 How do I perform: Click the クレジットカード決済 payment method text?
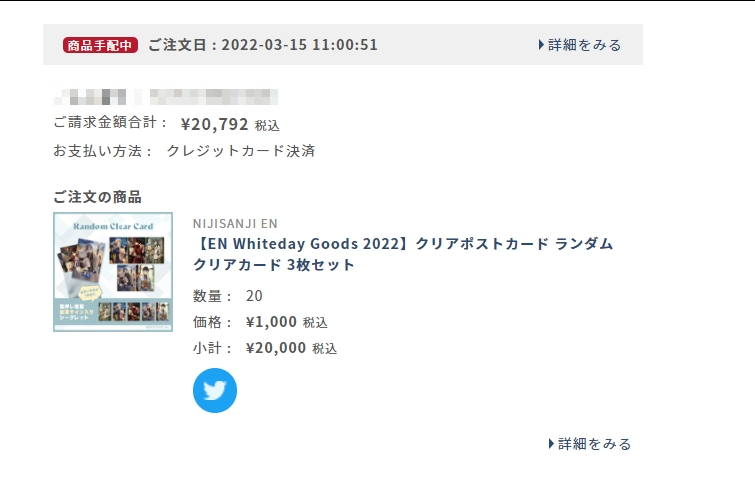(x=241, y=151)
